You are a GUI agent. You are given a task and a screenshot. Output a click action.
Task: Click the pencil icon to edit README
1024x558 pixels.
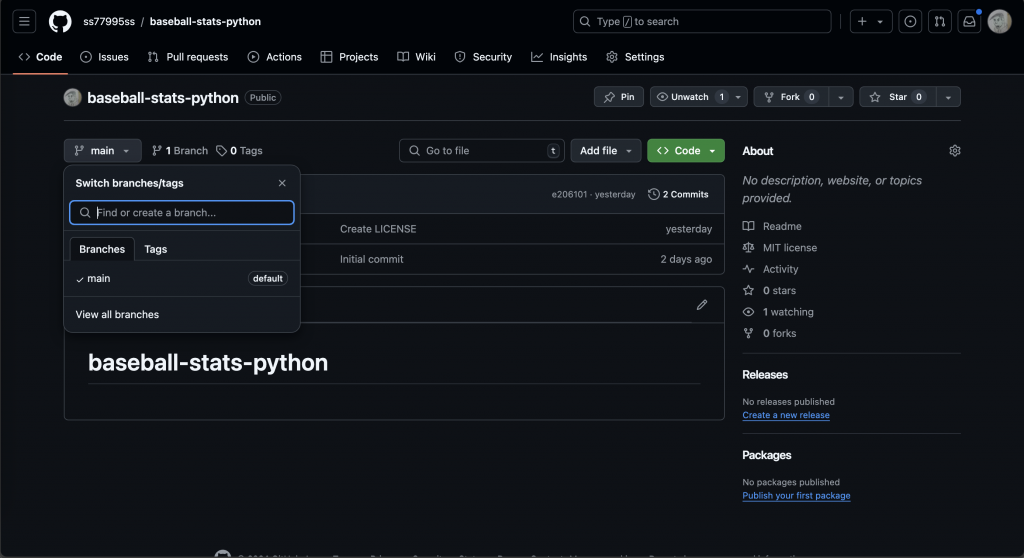click(x=702, y=305)
